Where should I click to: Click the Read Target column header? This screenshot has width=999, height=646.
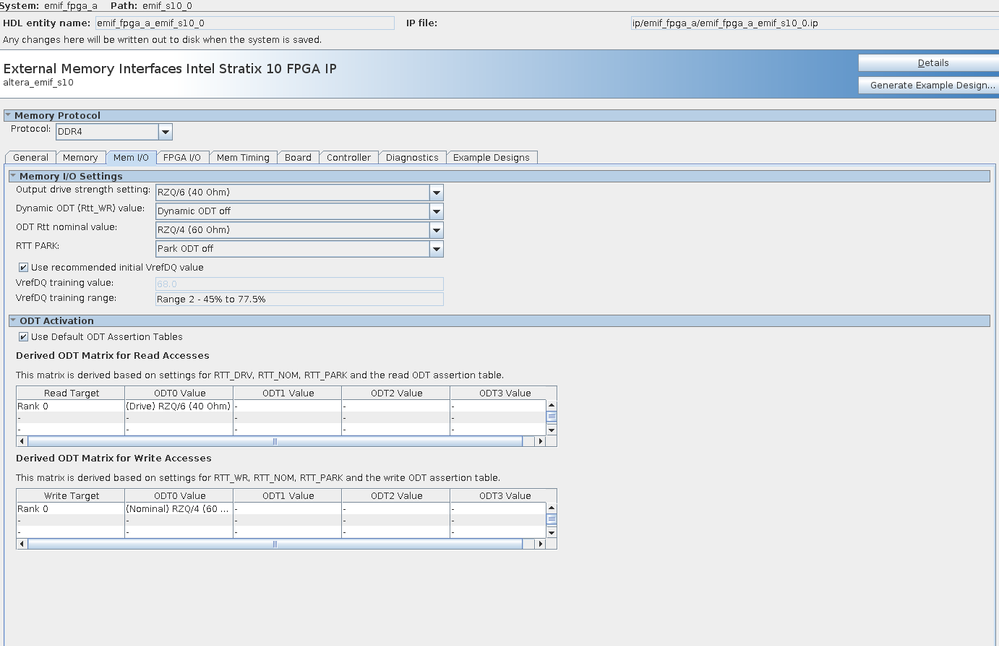pos(71,393)
